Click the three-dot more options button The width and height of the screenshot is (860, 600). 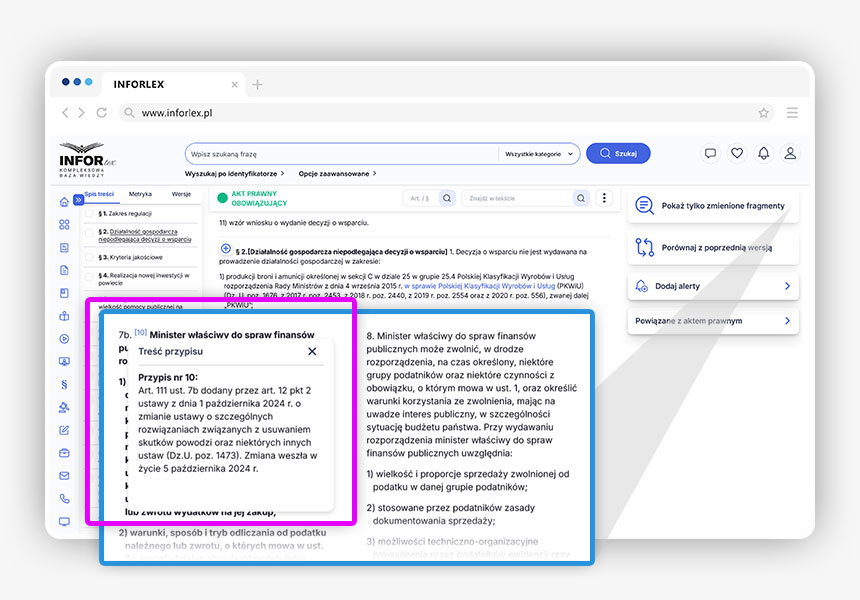tap(604, 198)
